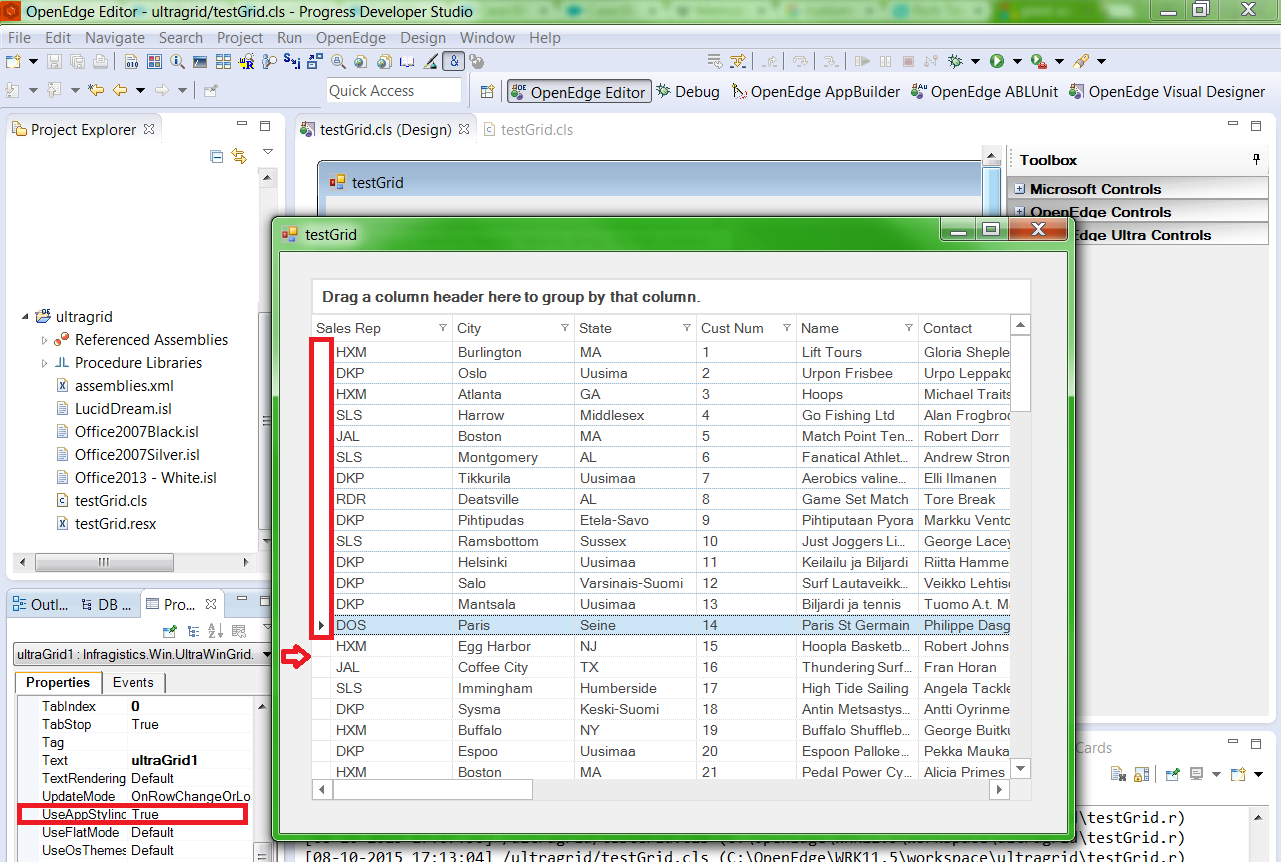This screenshot has width=1281, height=862.
Task: Open the Navigate menu
Action: point(115,38)
